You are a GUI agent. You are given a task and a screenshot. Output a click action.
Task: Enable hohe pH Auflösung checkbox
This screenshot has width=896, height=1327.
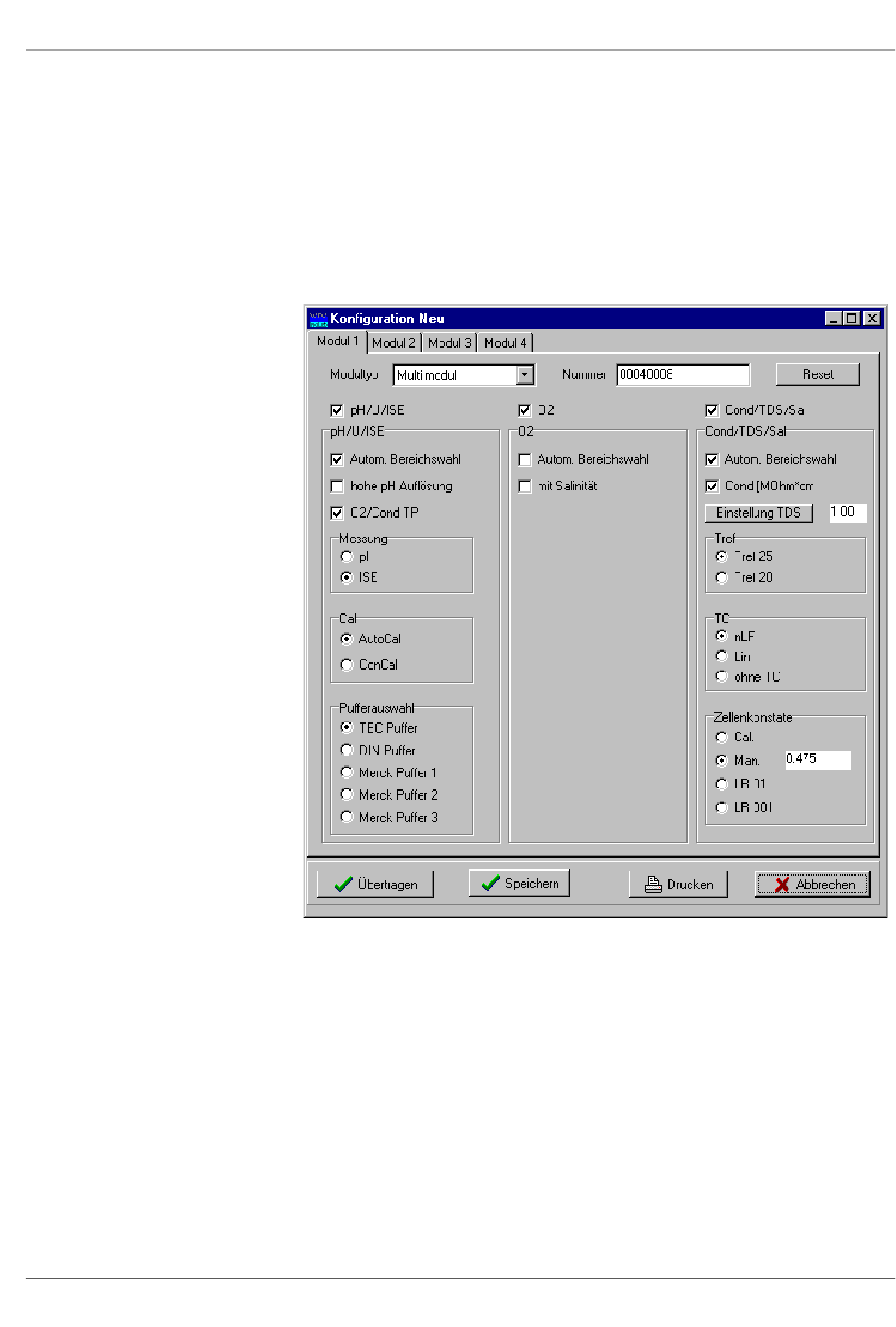click(x=337, y=487)
